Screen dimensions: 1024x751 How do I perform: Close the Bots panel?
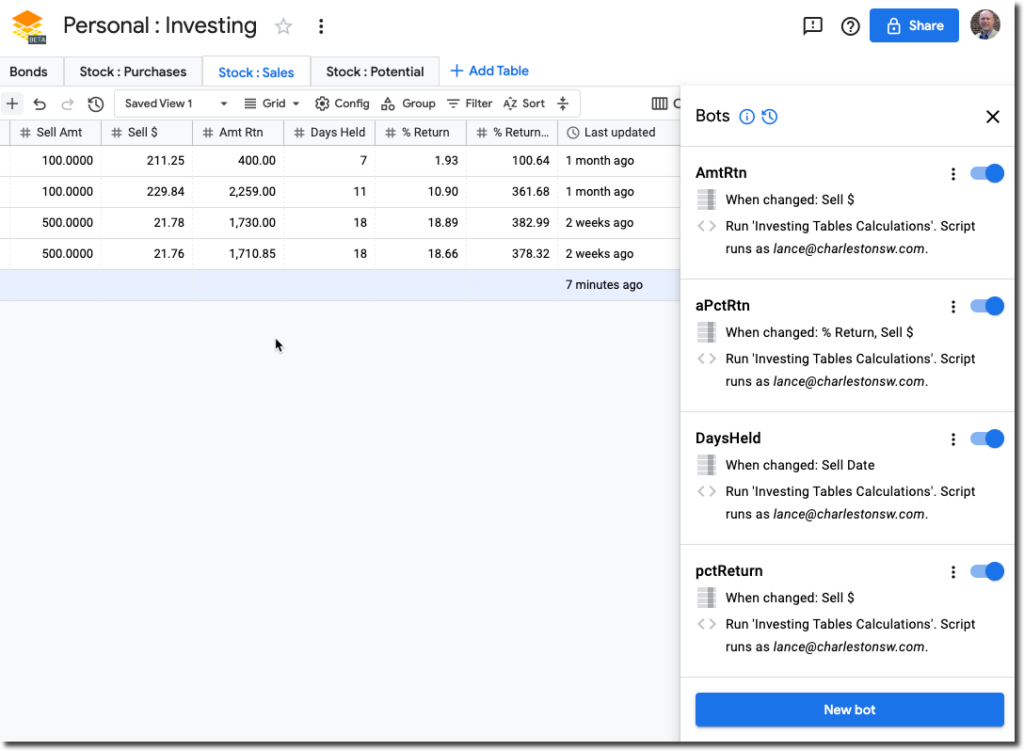[x=992, y=117]
